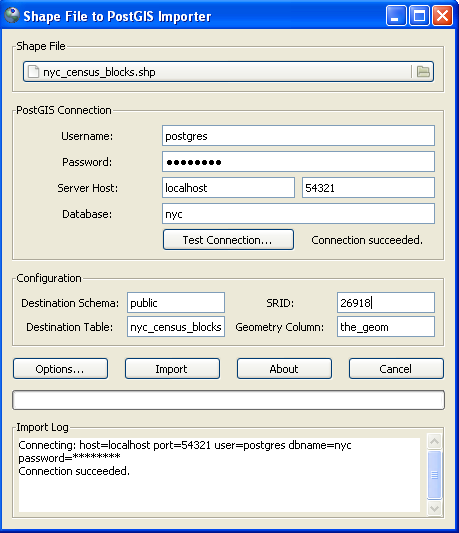This screenshot has height=533, width=459.
Task: Click the Import Log scroll down arrow
Action: pos(434,509)
